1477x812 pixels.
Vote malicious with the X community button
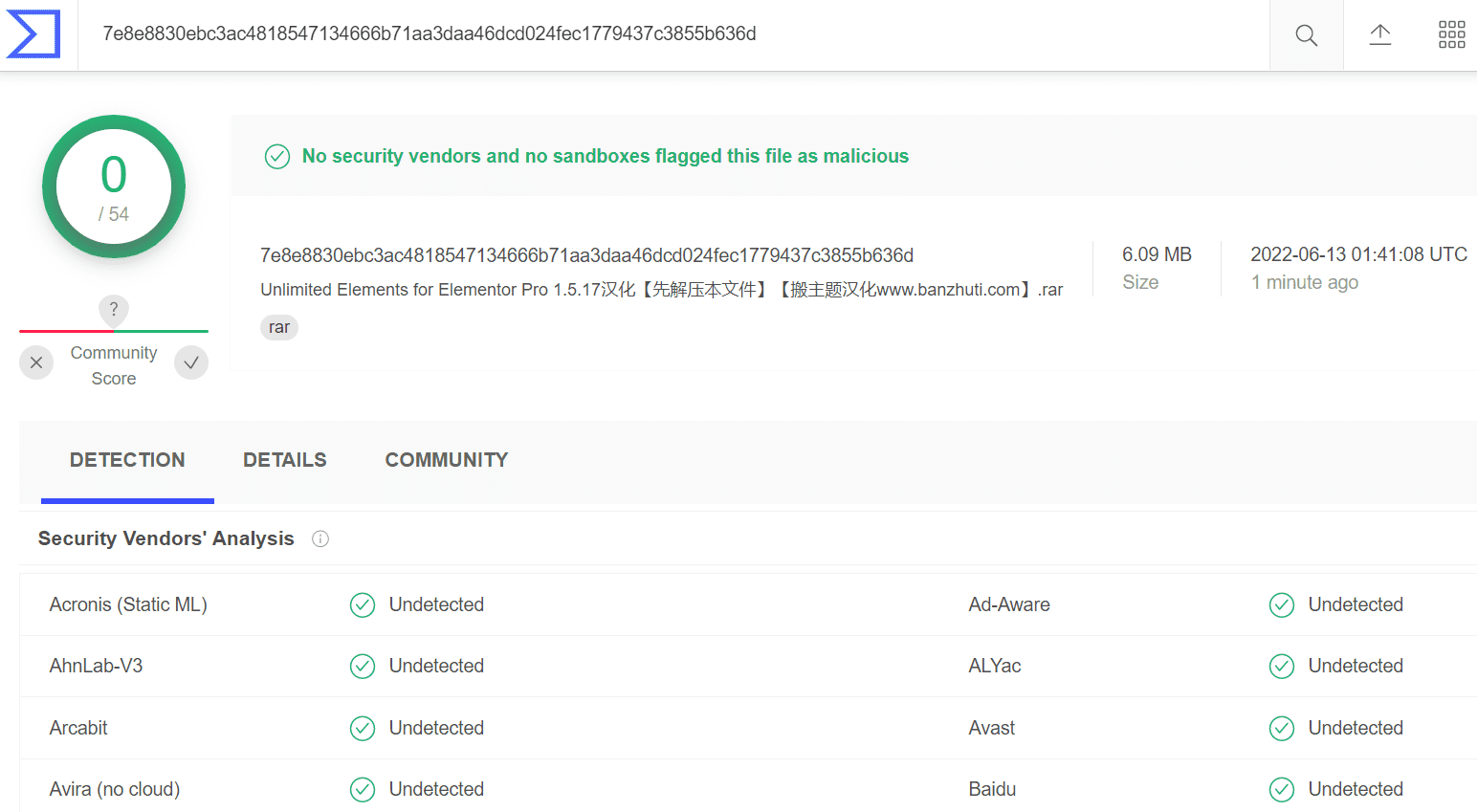36,362
